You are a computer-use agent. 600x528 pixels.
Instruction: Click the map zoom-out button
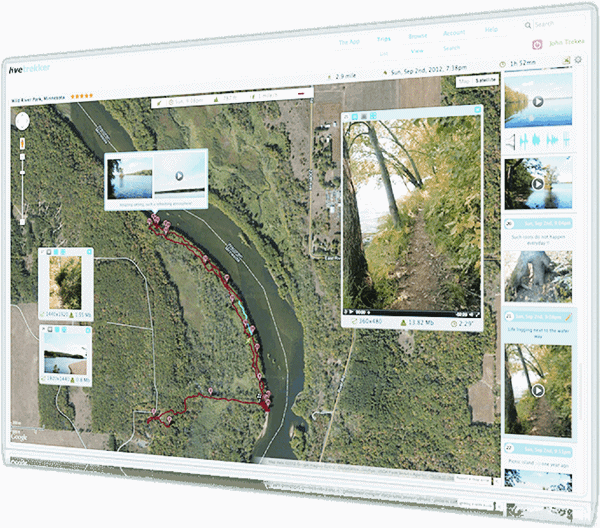click(x=22, y=222)
